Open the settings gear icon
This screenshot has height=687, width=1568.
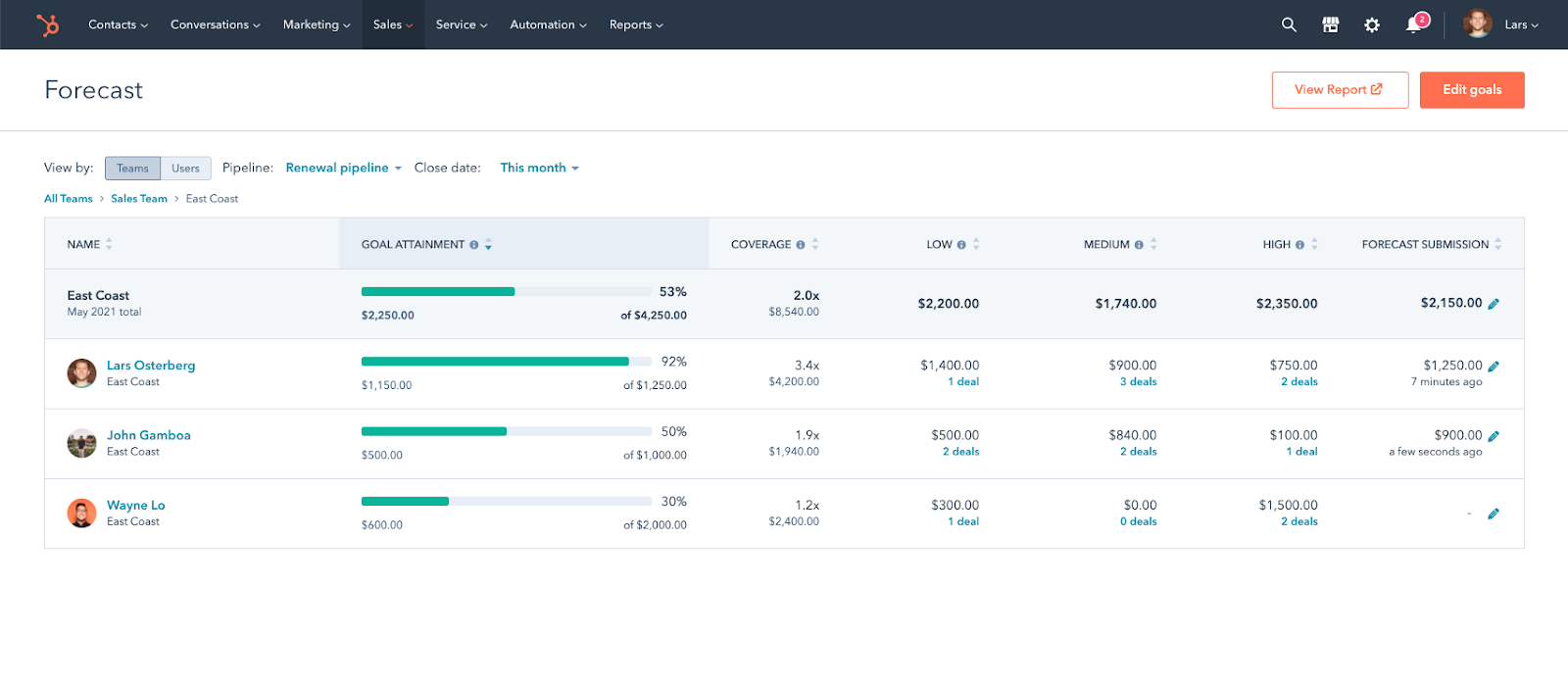click(1372, 25)
